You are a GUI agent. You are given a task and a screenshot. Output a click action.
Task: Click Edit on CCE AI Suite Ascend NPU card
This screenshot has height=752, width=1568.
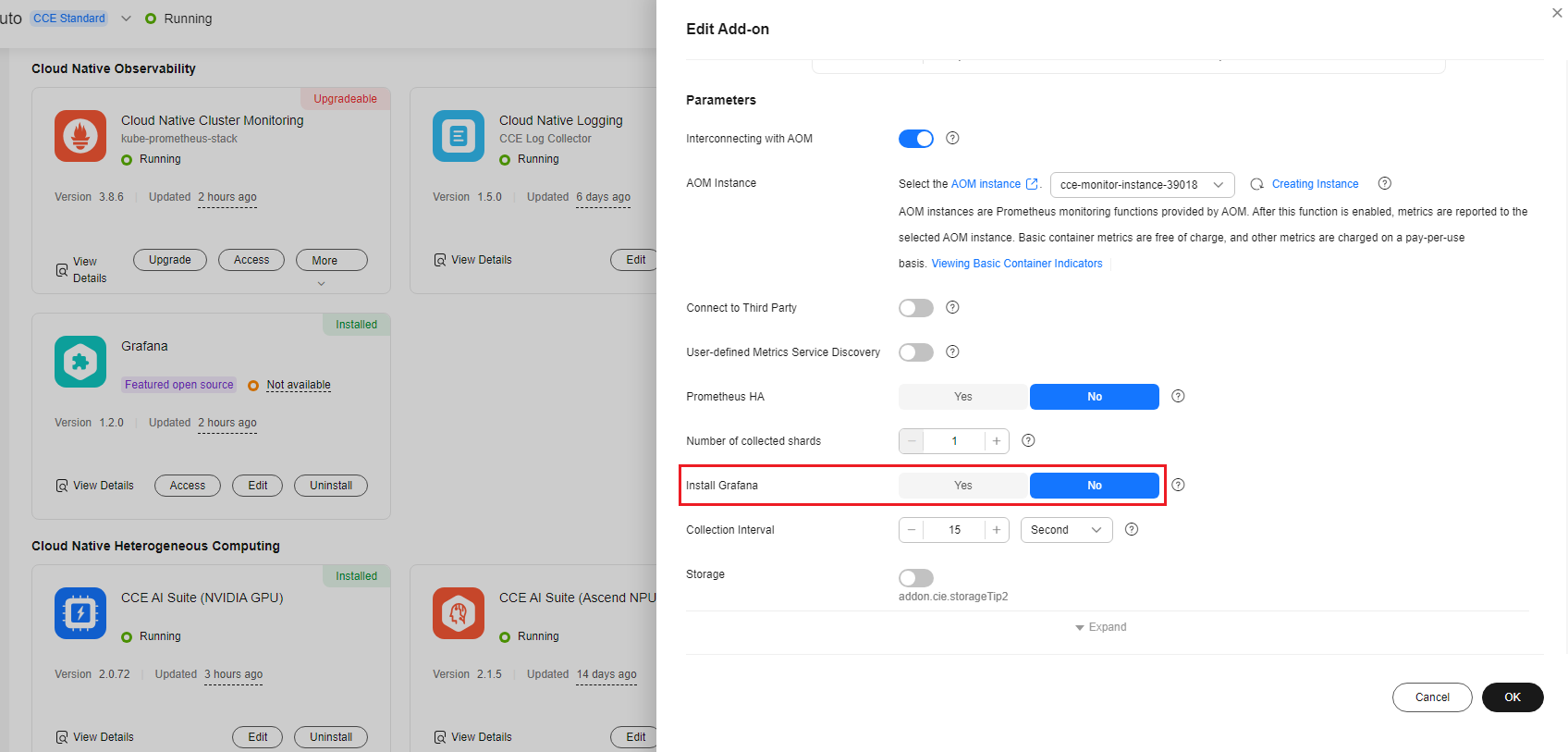(x=635, y=737)
